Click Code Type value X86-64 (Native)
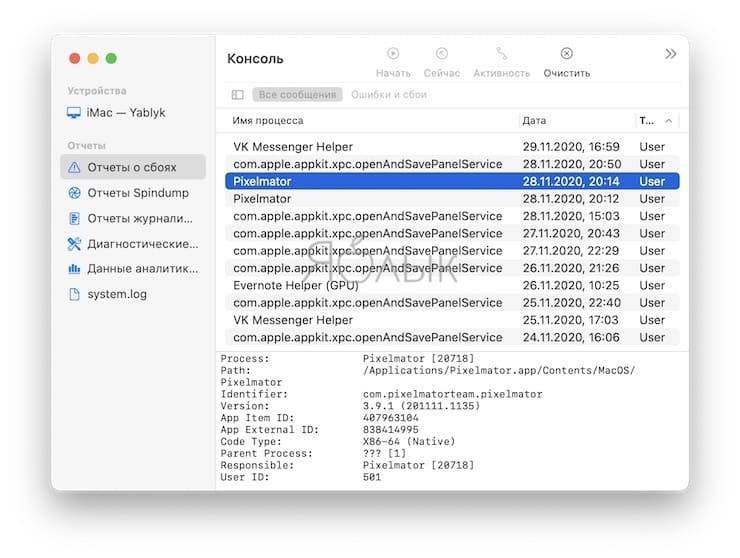 point(409,442)
